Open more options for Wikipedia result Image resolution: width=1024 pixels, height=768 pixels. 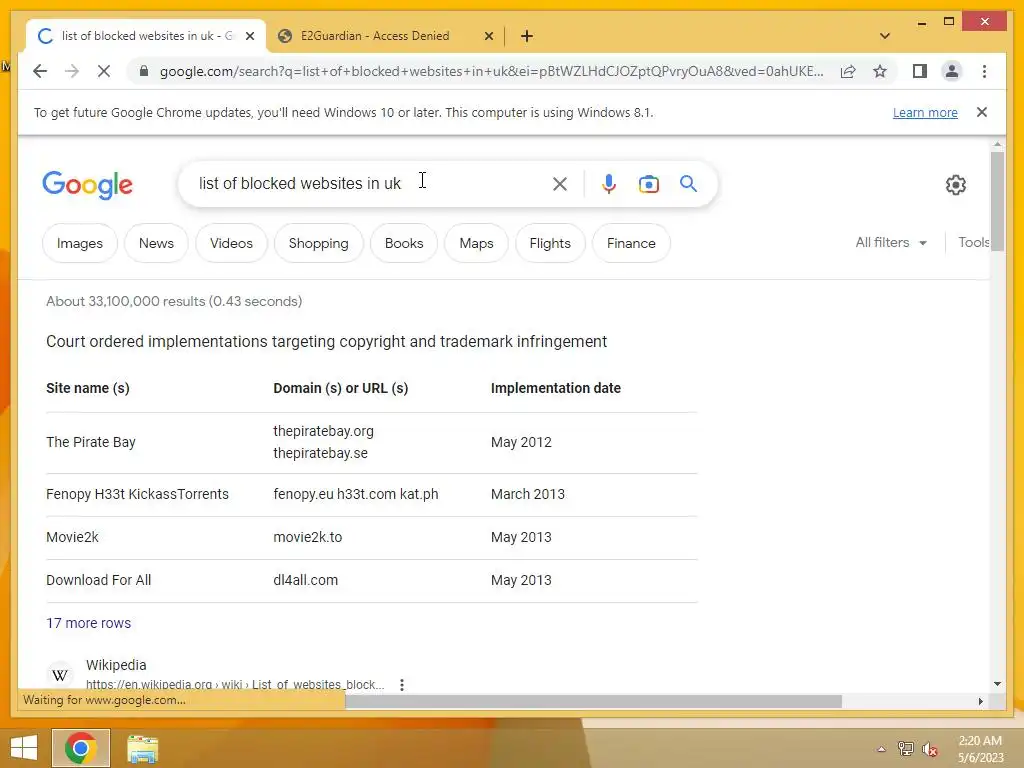[402, 684]
